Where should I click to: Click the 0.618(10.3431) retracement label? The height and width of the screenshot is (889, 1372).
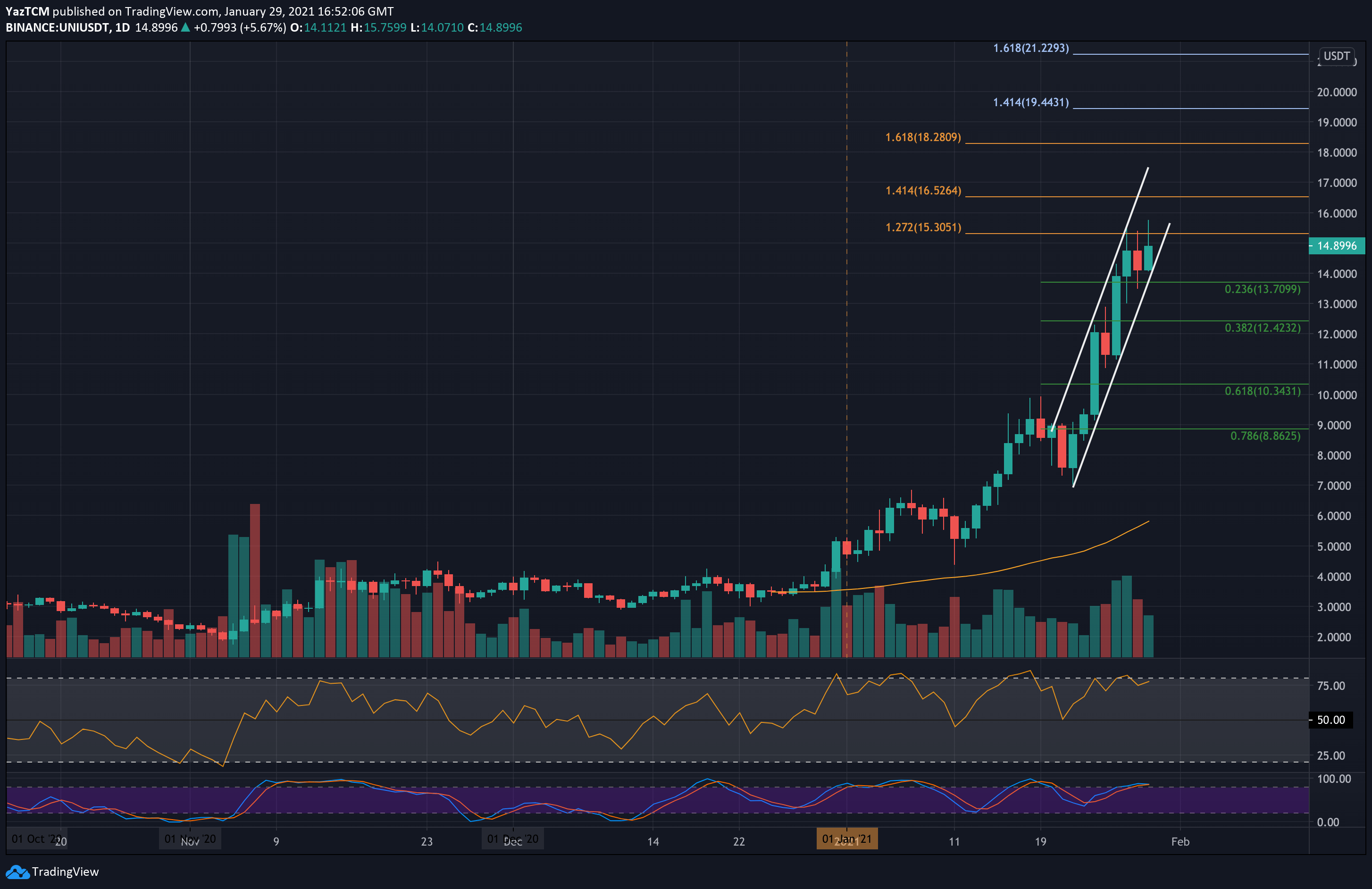1263,391
